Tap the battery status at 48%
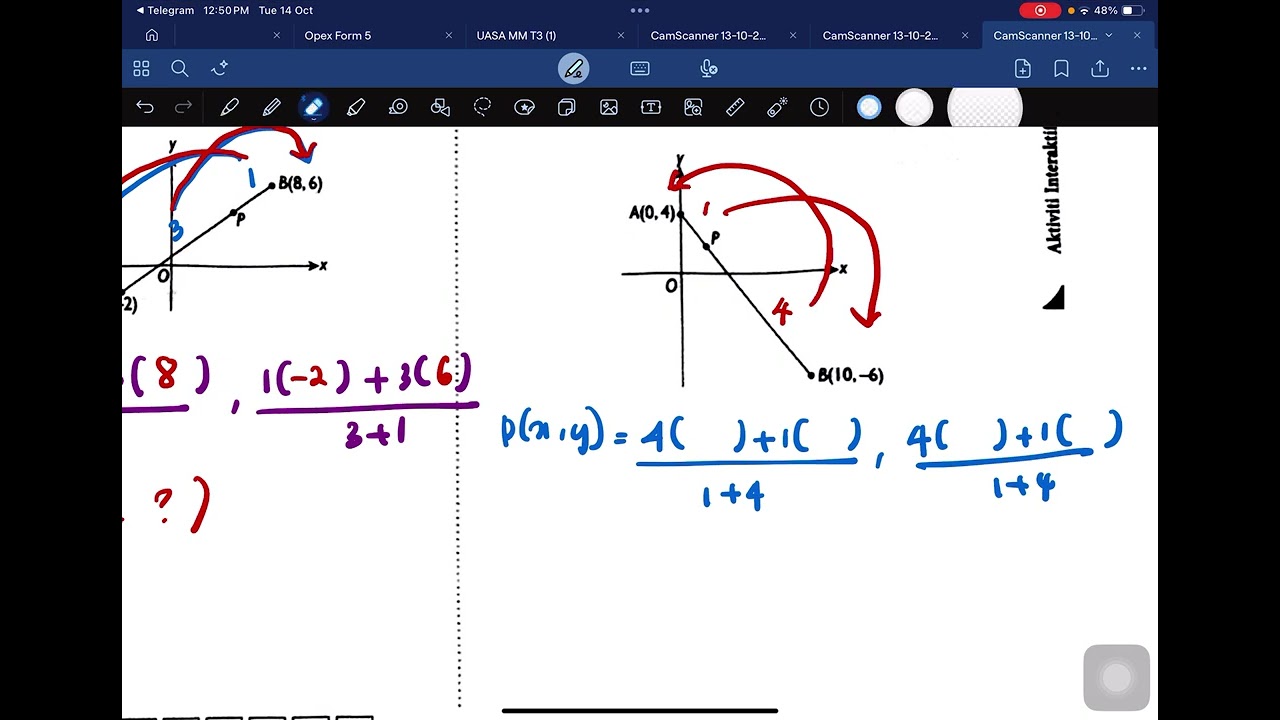Viewport: 1280px width, 720px height. [x=1119, y=10]
